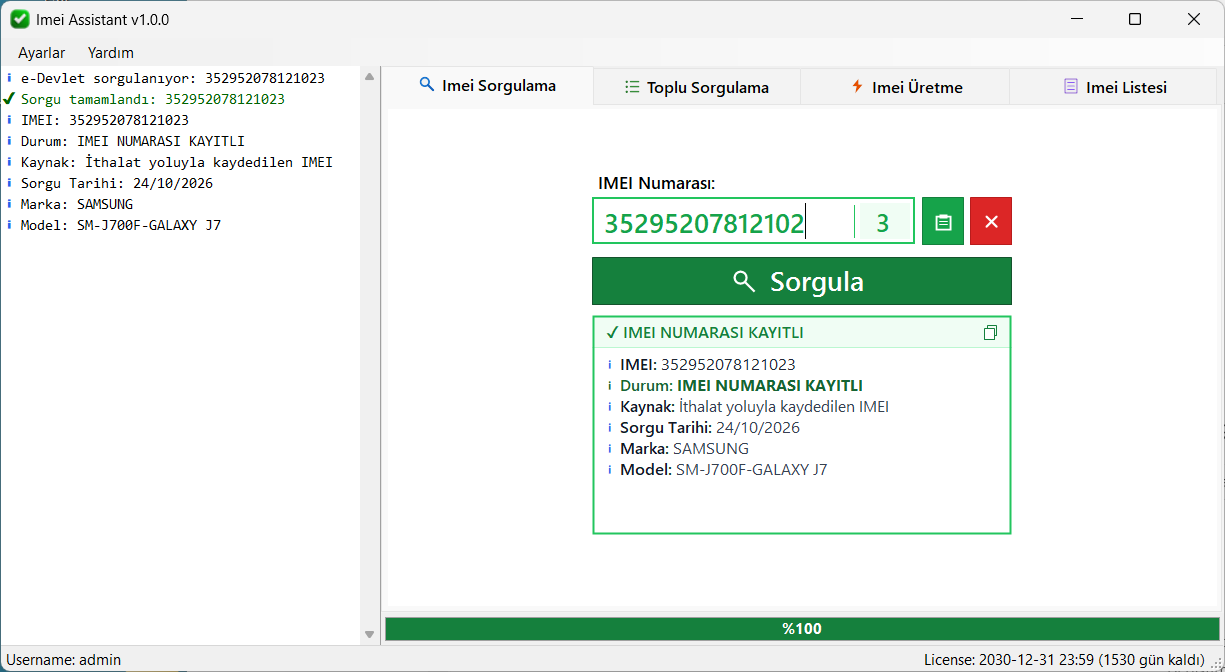Select log line 'Durum: IMEI NUMARASI KAYITLI'
Screen dimensions: 1225x672
click(x=133, y=141)
